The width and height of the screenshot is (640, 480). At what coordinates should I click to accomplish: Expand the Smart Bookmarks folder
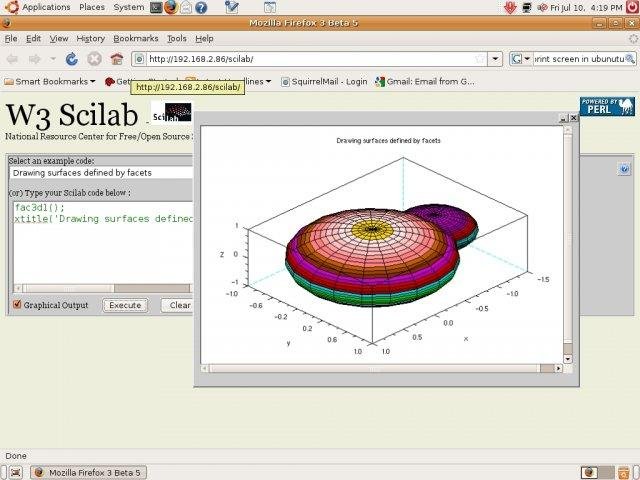[50, 82]
